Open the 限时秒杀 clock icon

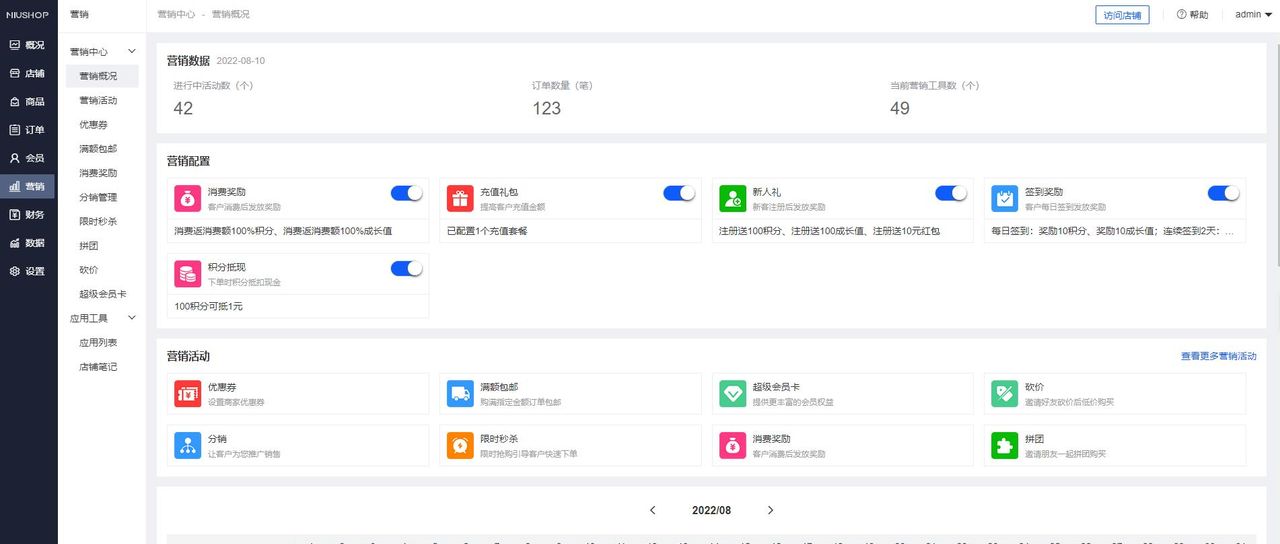(x=460, y=445)
